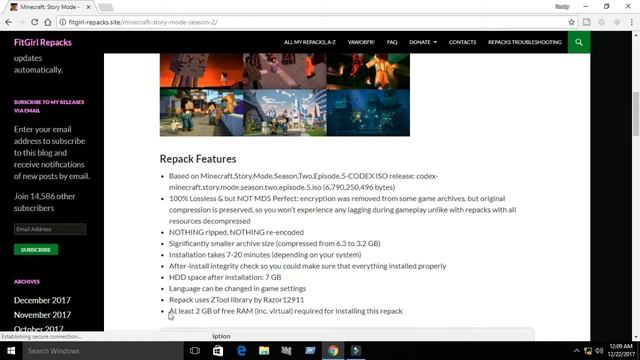Open a new browser tab

[106, 7]
